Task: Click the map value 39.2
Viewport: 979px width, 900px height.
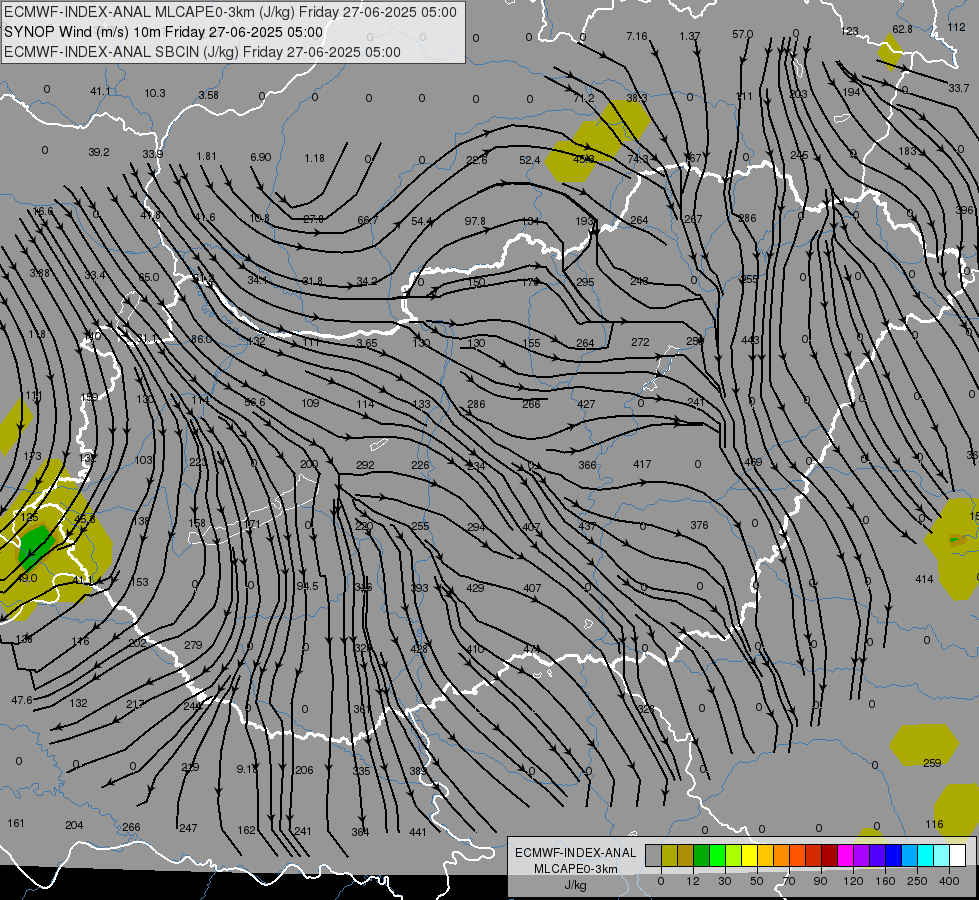Action: pos(99,152)
